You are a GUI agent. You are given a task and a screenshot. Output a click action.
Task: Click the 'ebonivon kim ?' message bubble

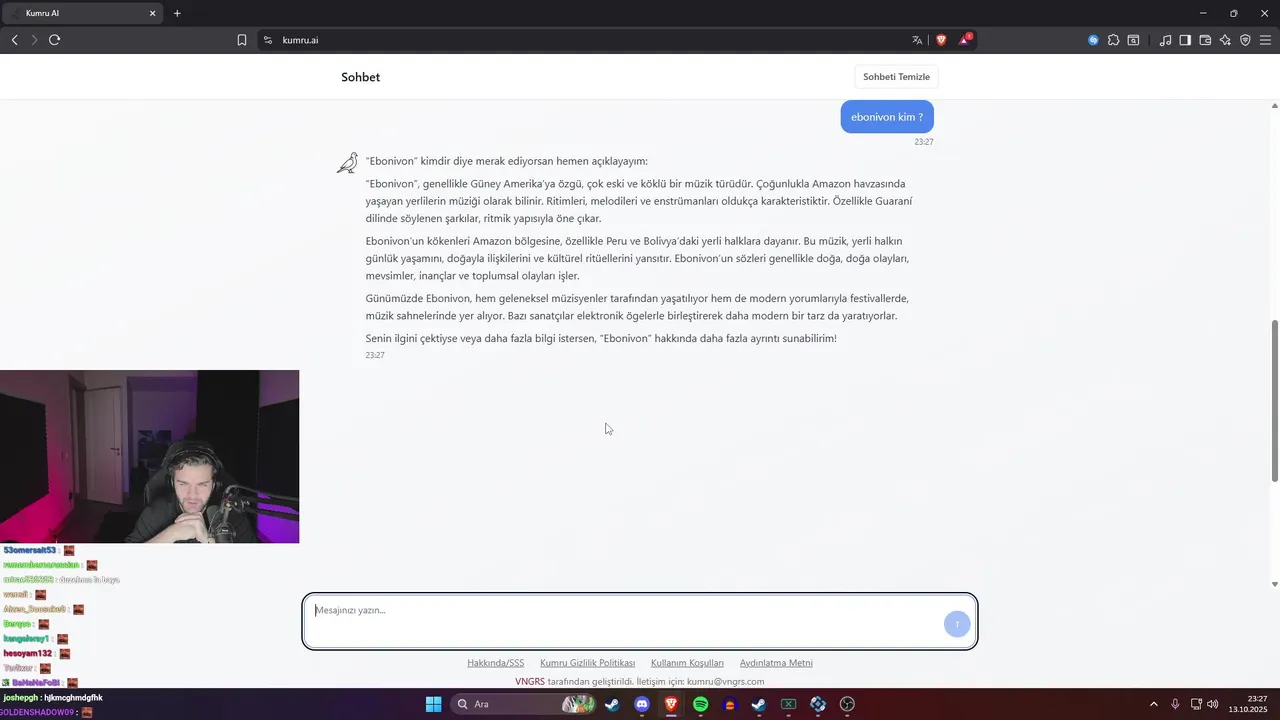[x=887, y=117]
